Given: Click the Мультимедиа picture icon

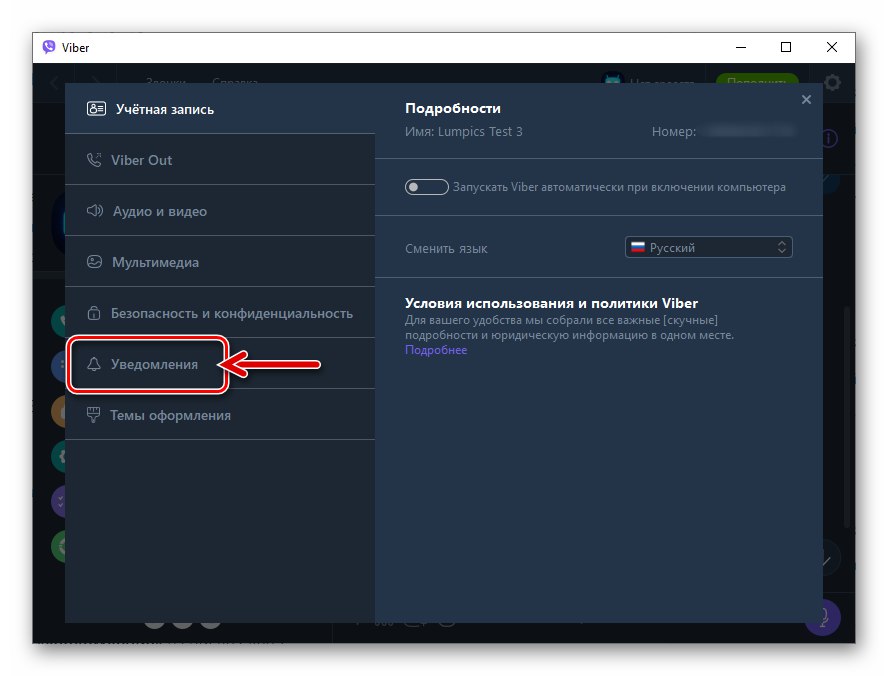Looking at the screenshot, I should (96, 262).
